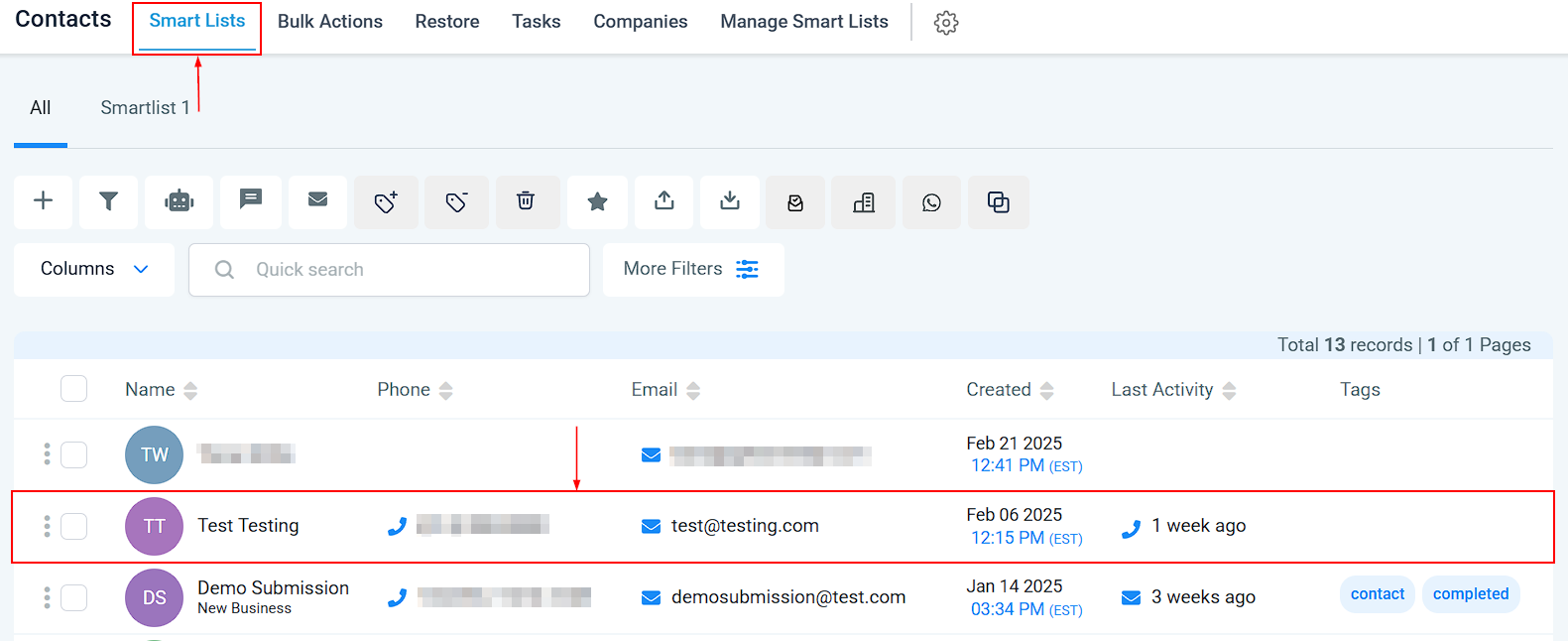This screenshot has width=1568, height=641.
Task: Open the funnel filter icon
Action: tap(109, 201)
